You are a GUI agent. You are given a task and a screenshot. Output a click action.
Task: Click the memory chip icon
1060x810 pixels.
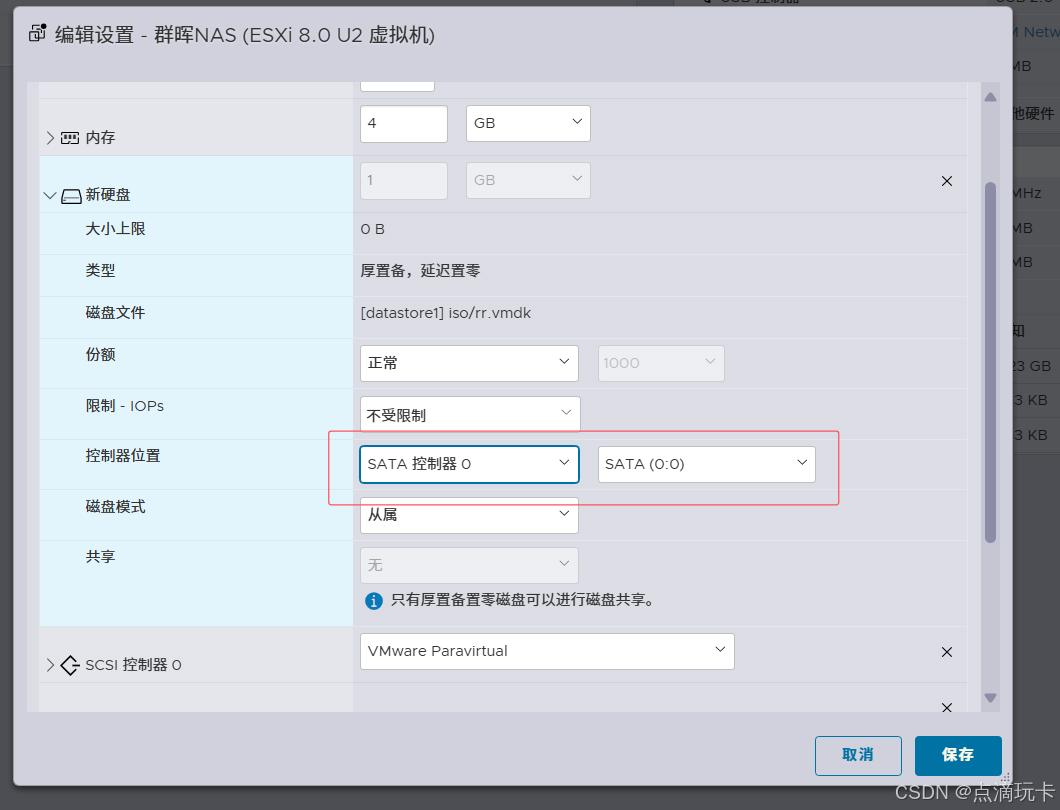(x=70, y=138)
